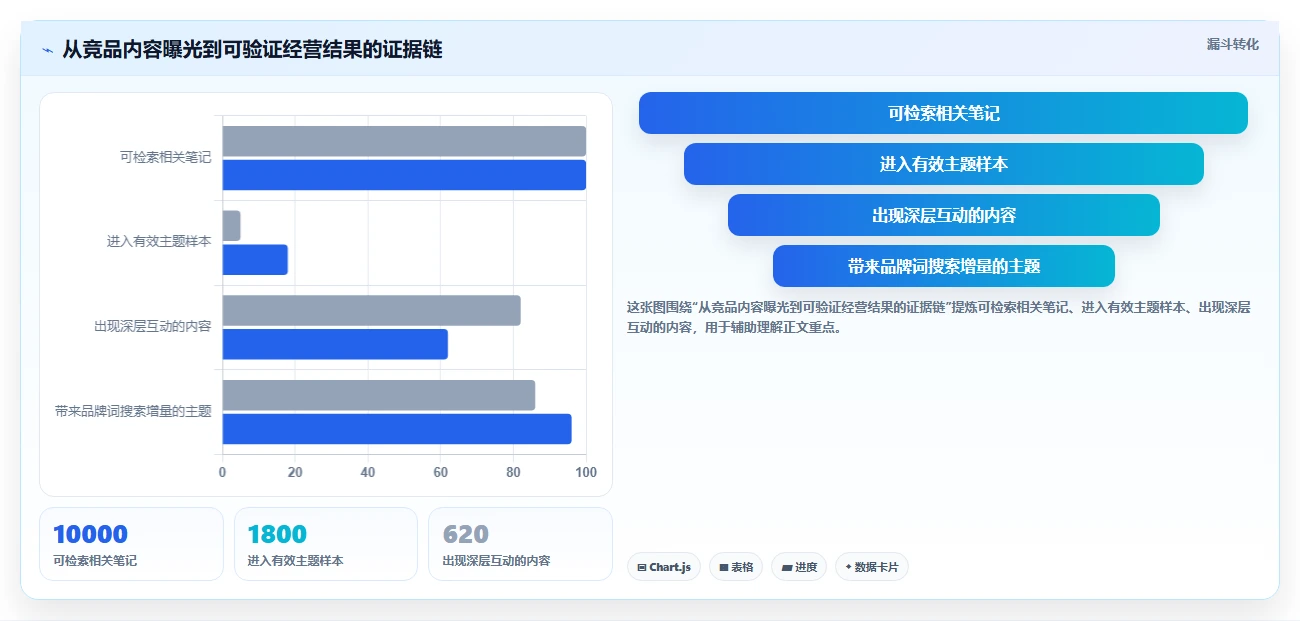Click the blue bar for 带来品牌词搜索增量的主题
Image resolution: width=1300 pixels, height=621 pixels.
click(397, 429)
